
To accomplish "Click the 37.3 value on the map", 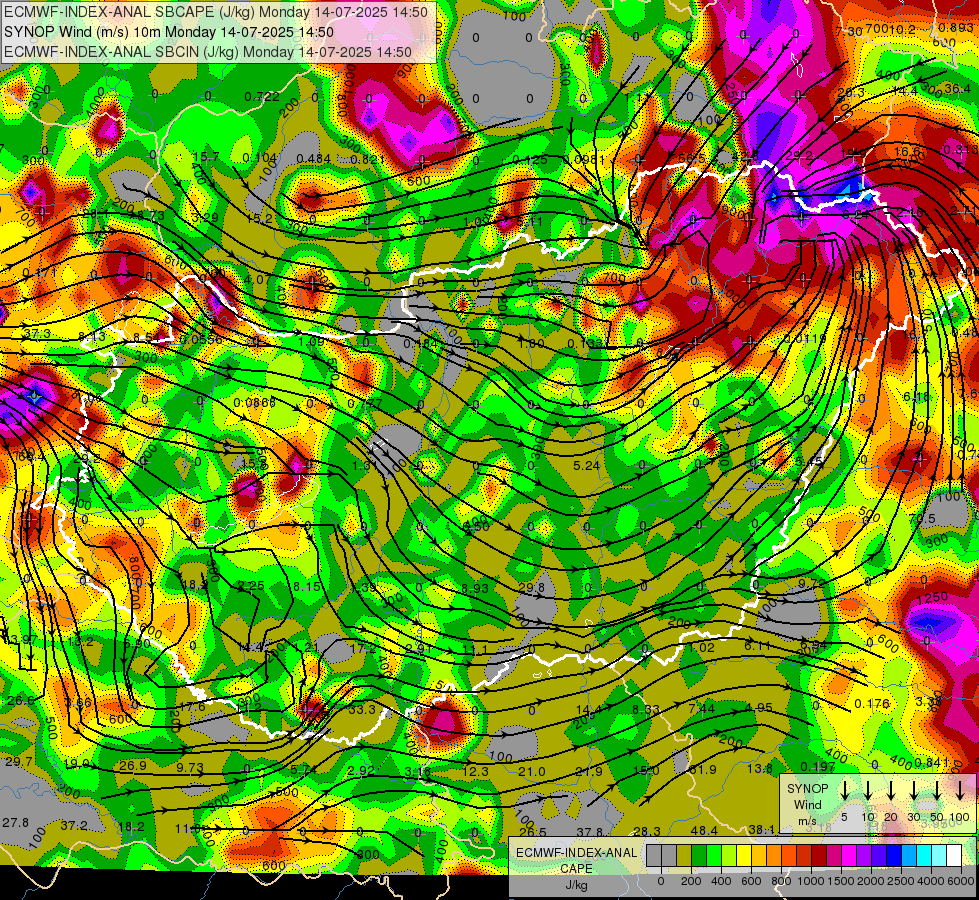I will tap(37, 334).
